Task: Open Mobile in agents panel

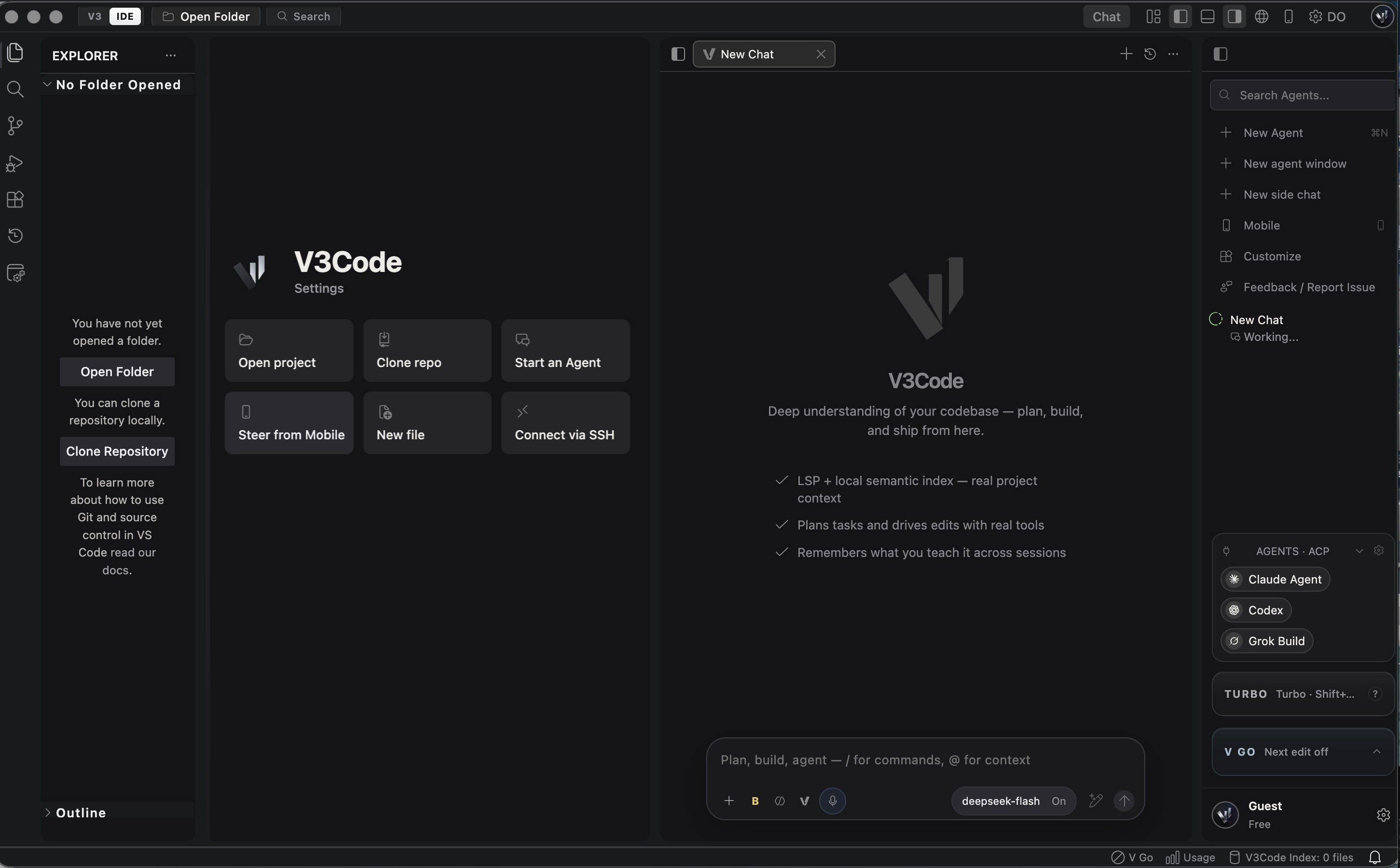Action: tap(1303, 226)
